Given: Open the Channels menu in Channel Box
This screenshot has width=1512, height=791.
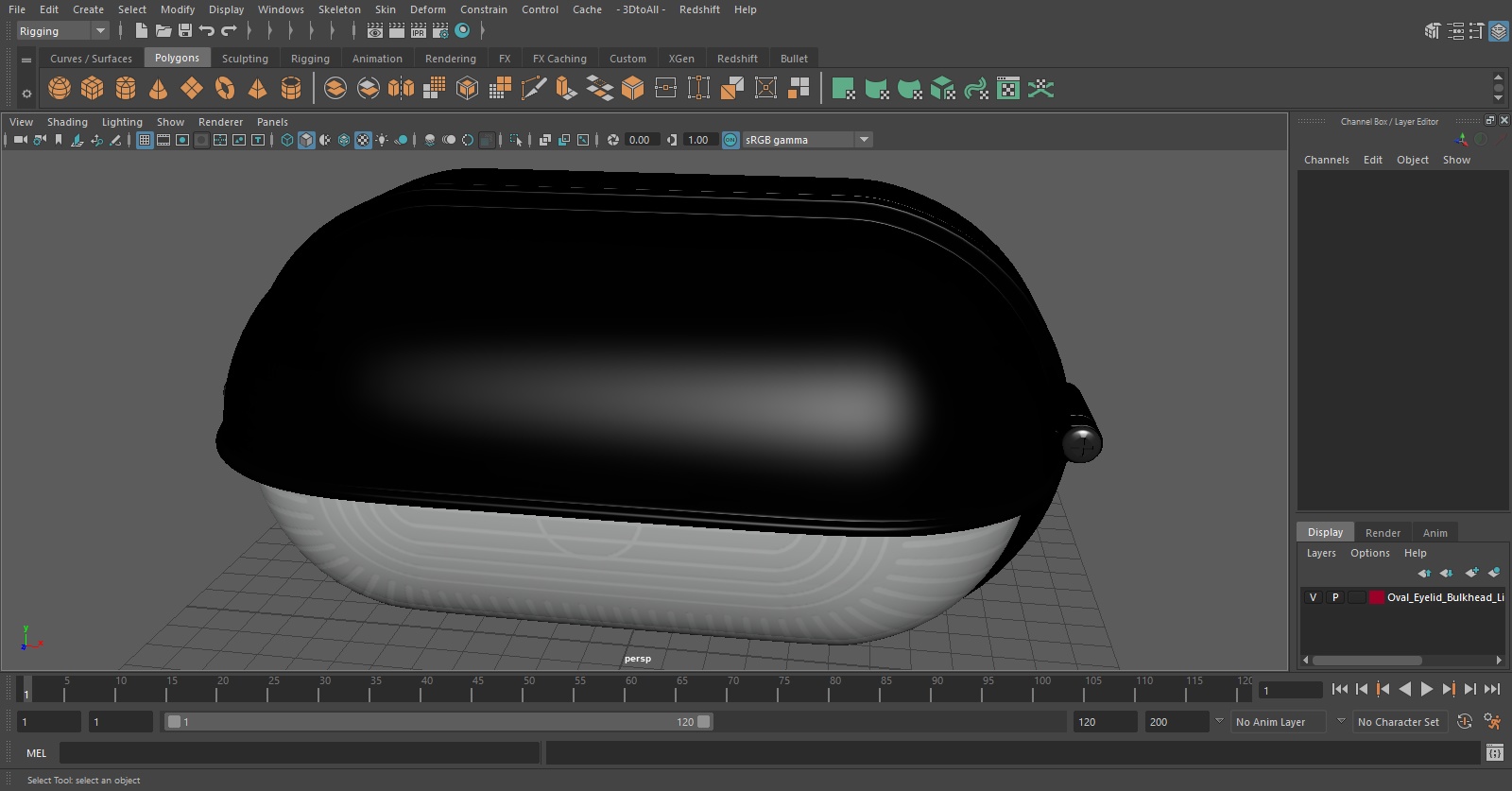Looking at the screenshot, I should 1326,160.
